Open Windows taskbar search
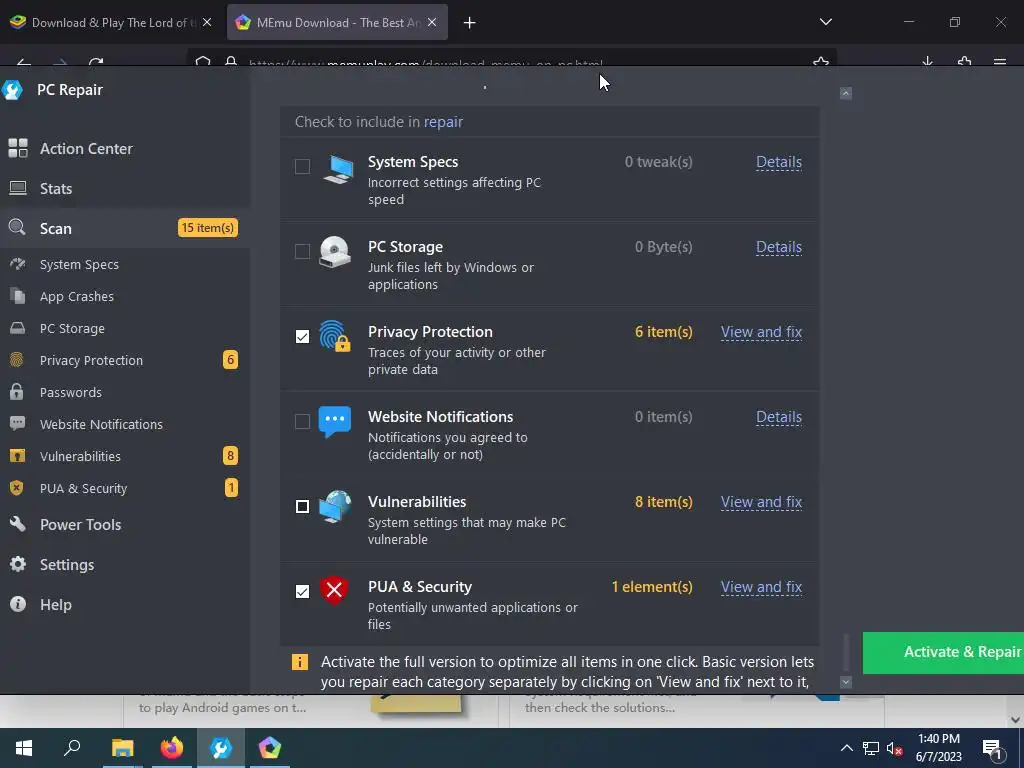The height and width of the screenshot is (768, 1024). pyautogui.click(x=72, y=748)
